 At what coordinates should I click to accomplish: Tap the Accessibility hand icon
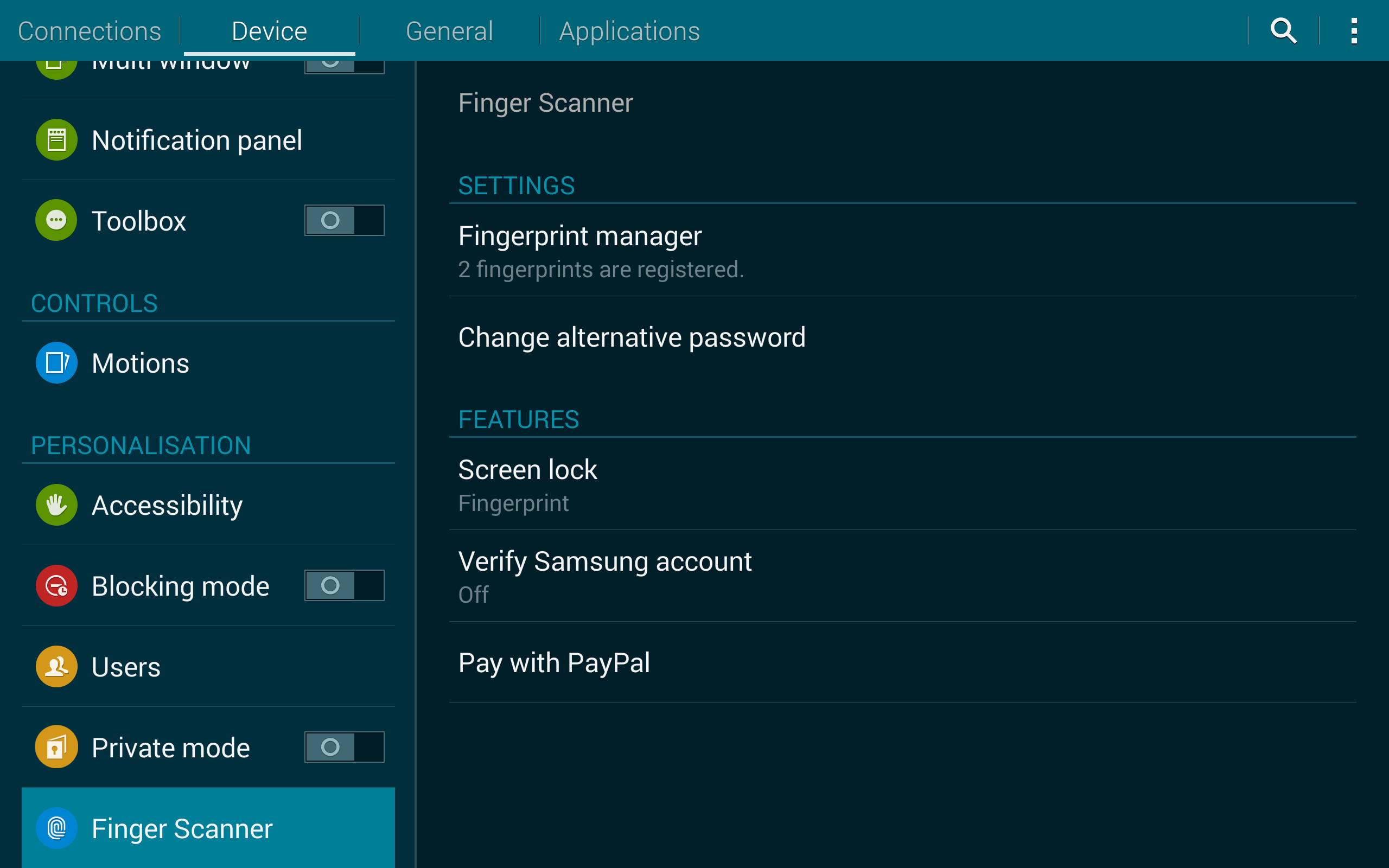pyautogui.click(x=56, y=505)
